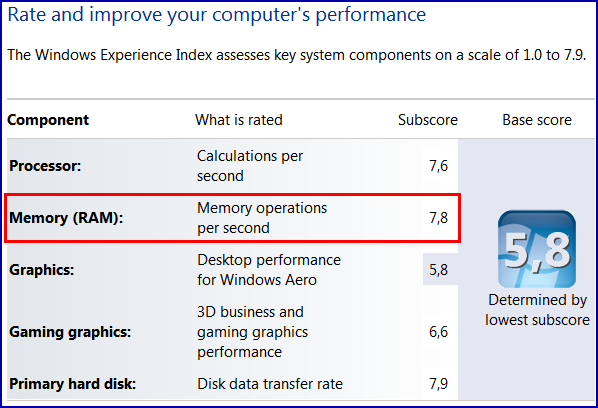Image resolution: width=598 pixels, height=408 pixels.
Task: Click 'Desktop performance for Windows Aero' text
Action: (x=269, y=270)
